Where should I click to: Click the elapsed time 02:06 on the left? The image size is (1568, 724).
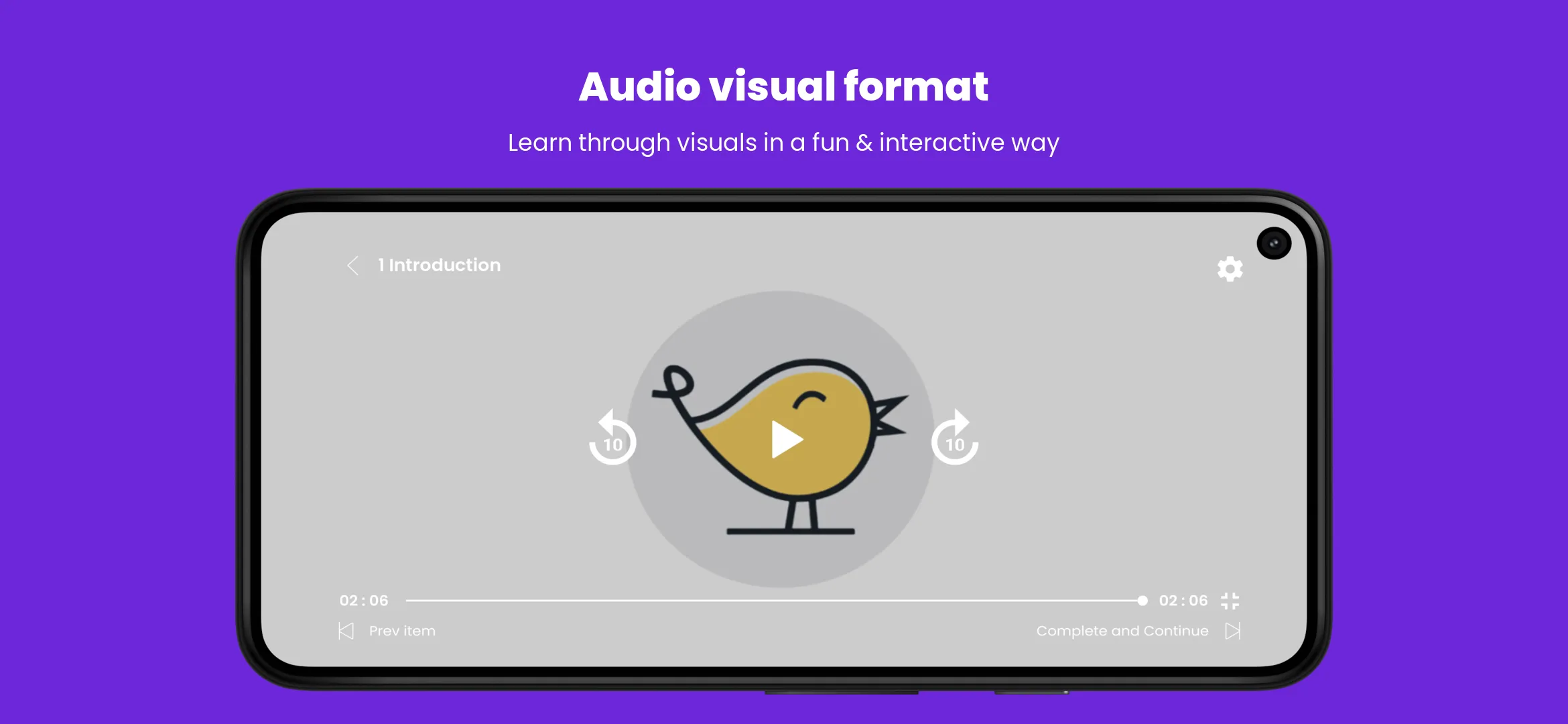pyautogui.click(x=364, y=601)
